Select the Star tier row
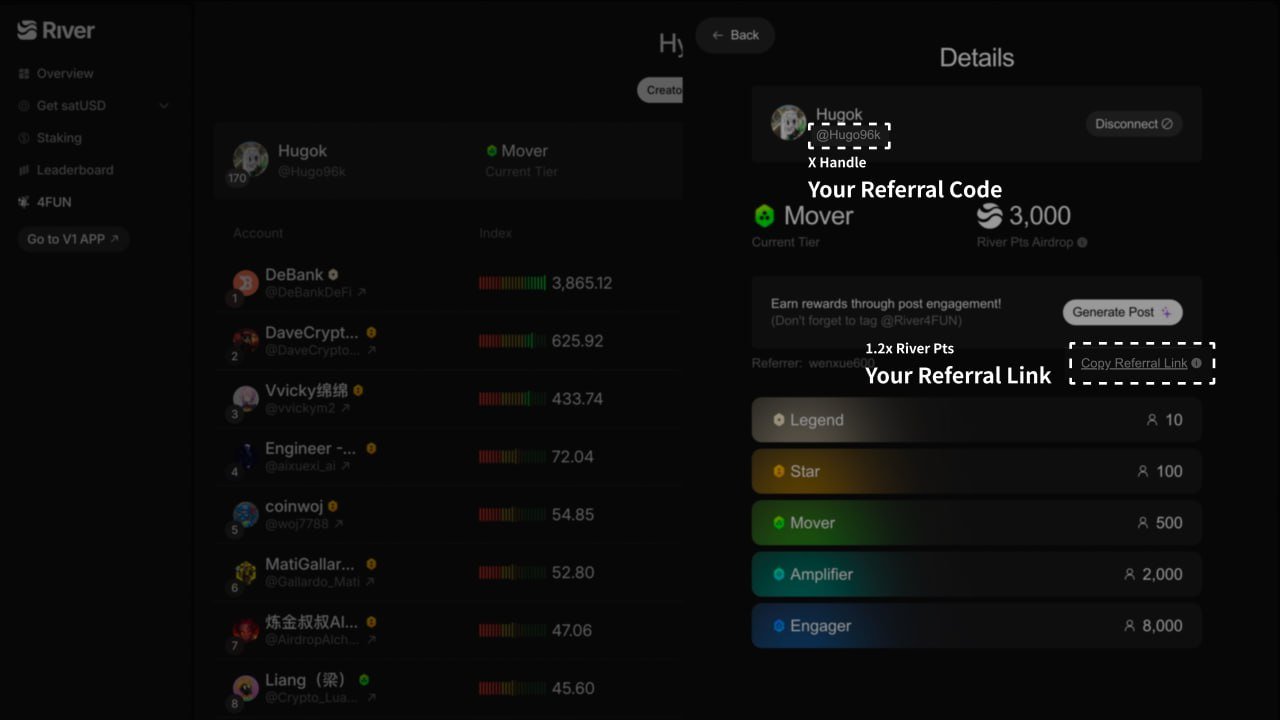This screenshot has height=720, width=1280. point(977,471)
